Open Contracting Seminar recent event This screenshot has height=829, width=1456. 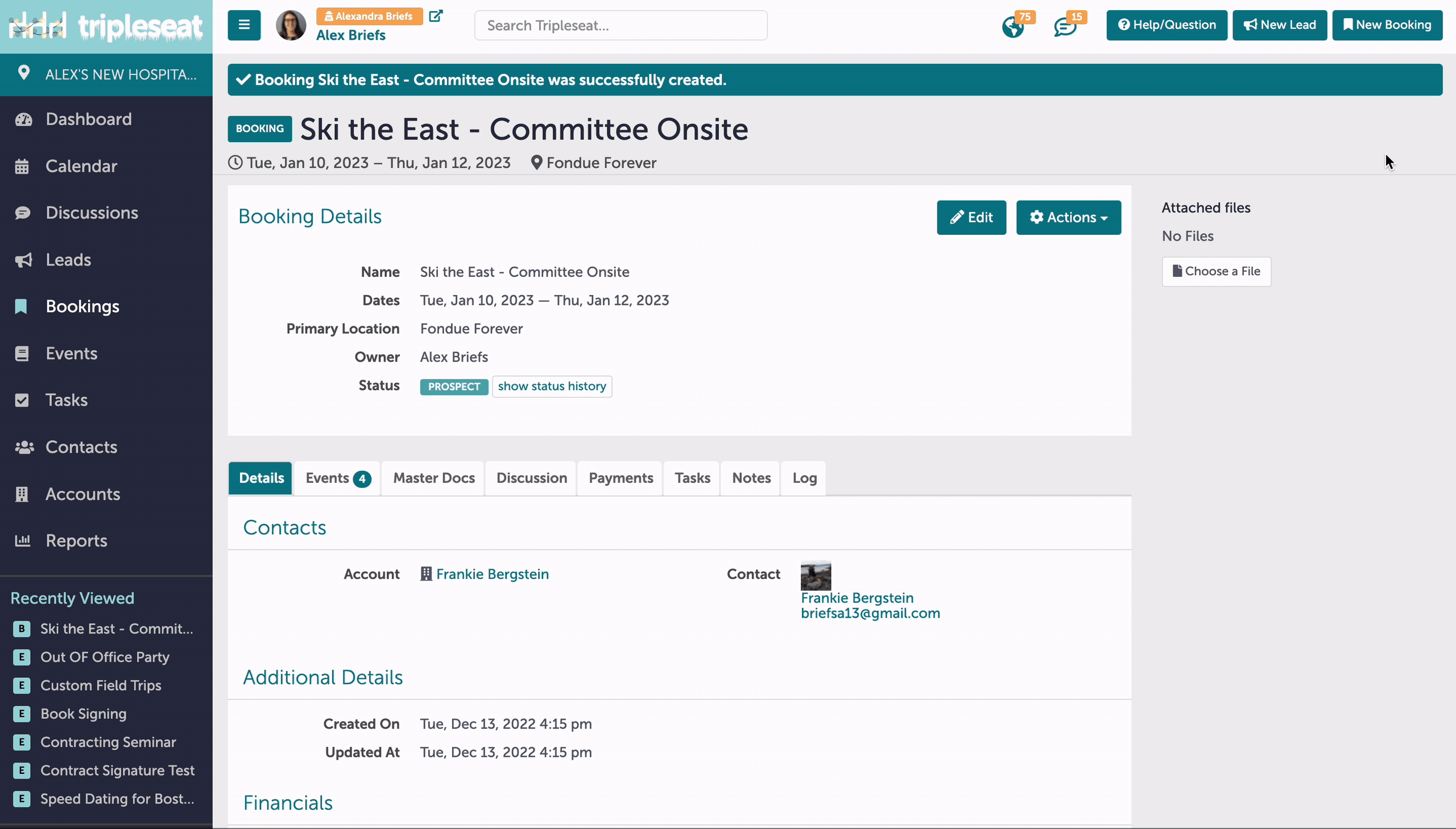click(108, 742)
